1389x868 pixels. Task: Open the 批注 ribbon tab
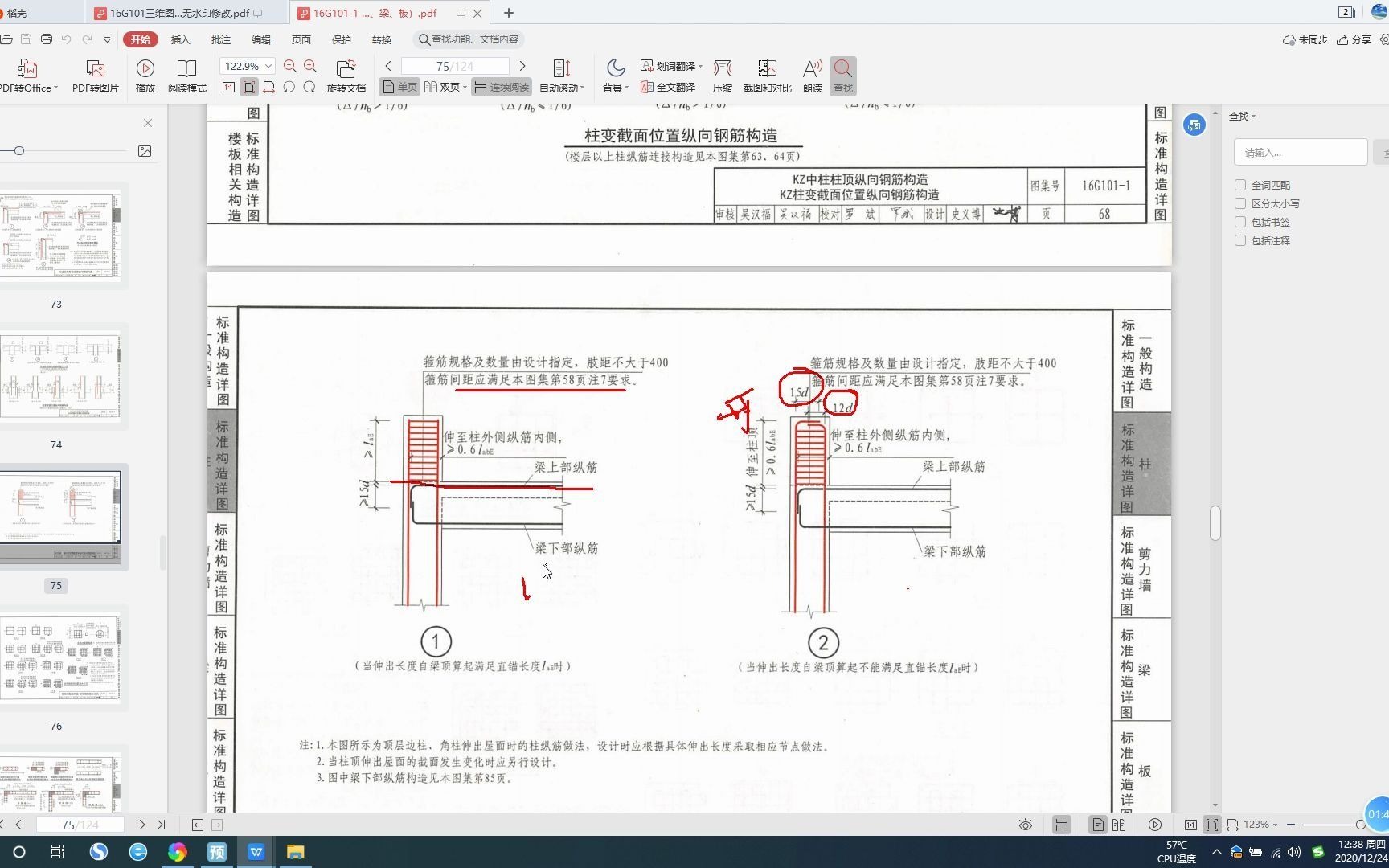[221, 39]
